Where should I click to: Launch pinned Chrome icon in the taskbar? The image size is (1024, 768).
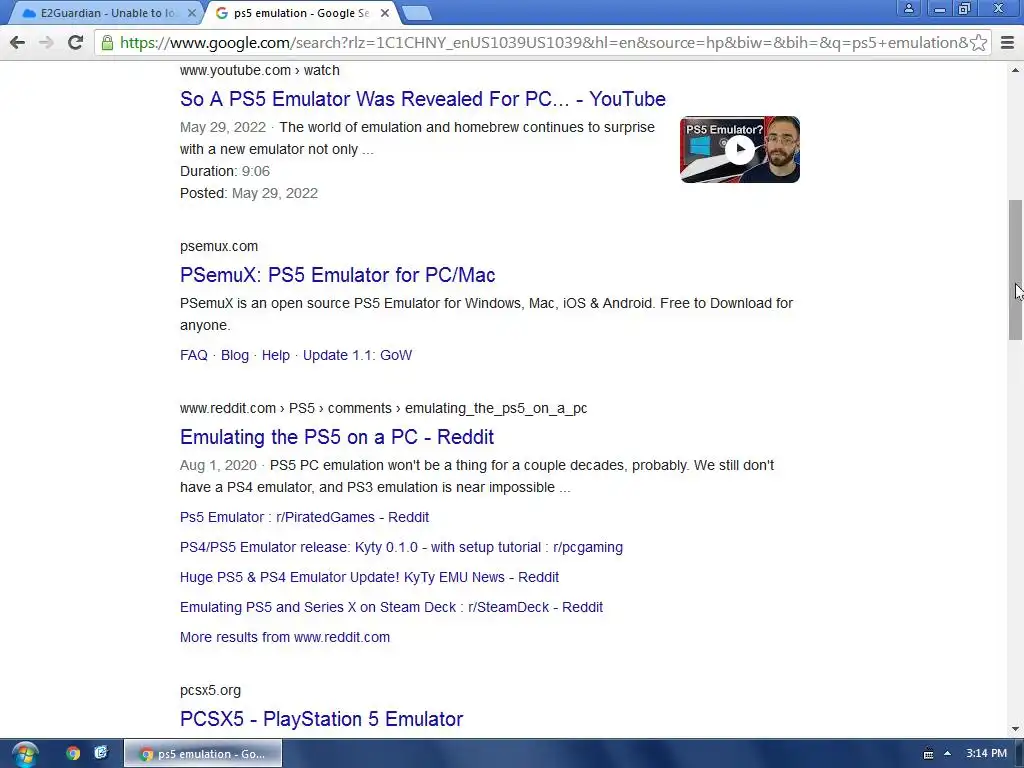(72, 754)
